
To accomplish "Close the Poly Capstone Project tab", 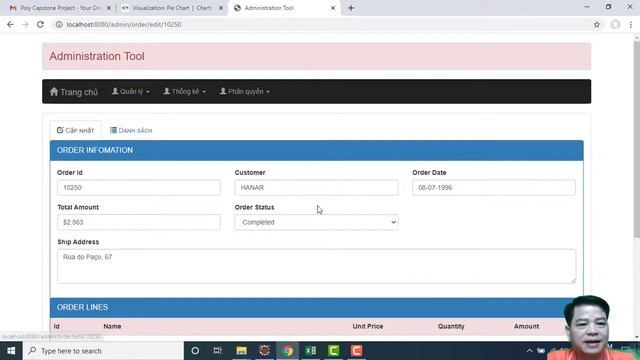I will pos(109,8).
